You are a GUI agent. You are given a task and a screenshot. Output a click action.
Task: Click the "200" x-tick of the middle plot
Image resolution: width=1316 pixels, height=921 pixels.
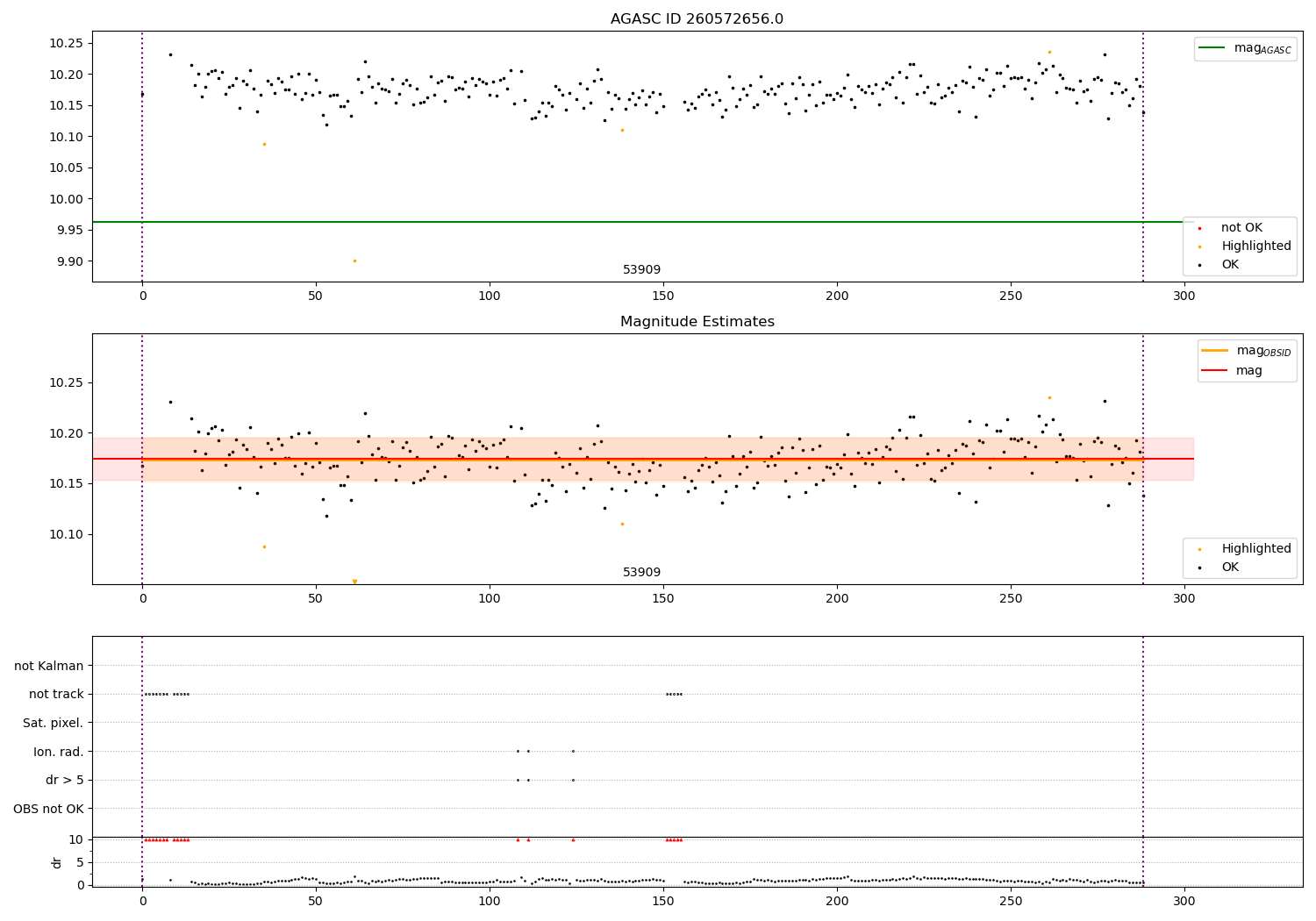click(837, 599)
